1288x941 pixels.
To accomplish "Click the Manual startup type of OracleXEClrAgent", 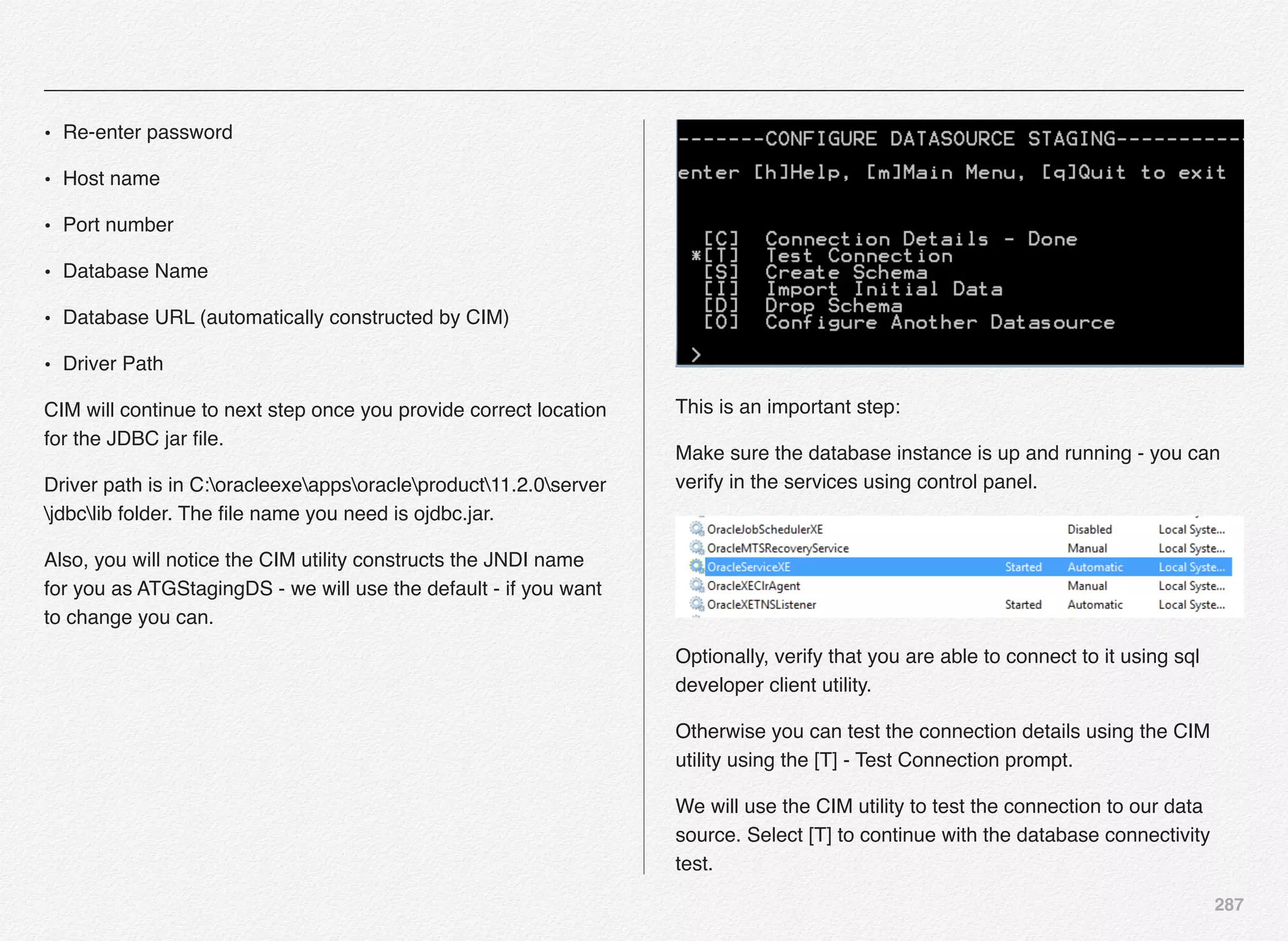I will (x=1087, y=586).
